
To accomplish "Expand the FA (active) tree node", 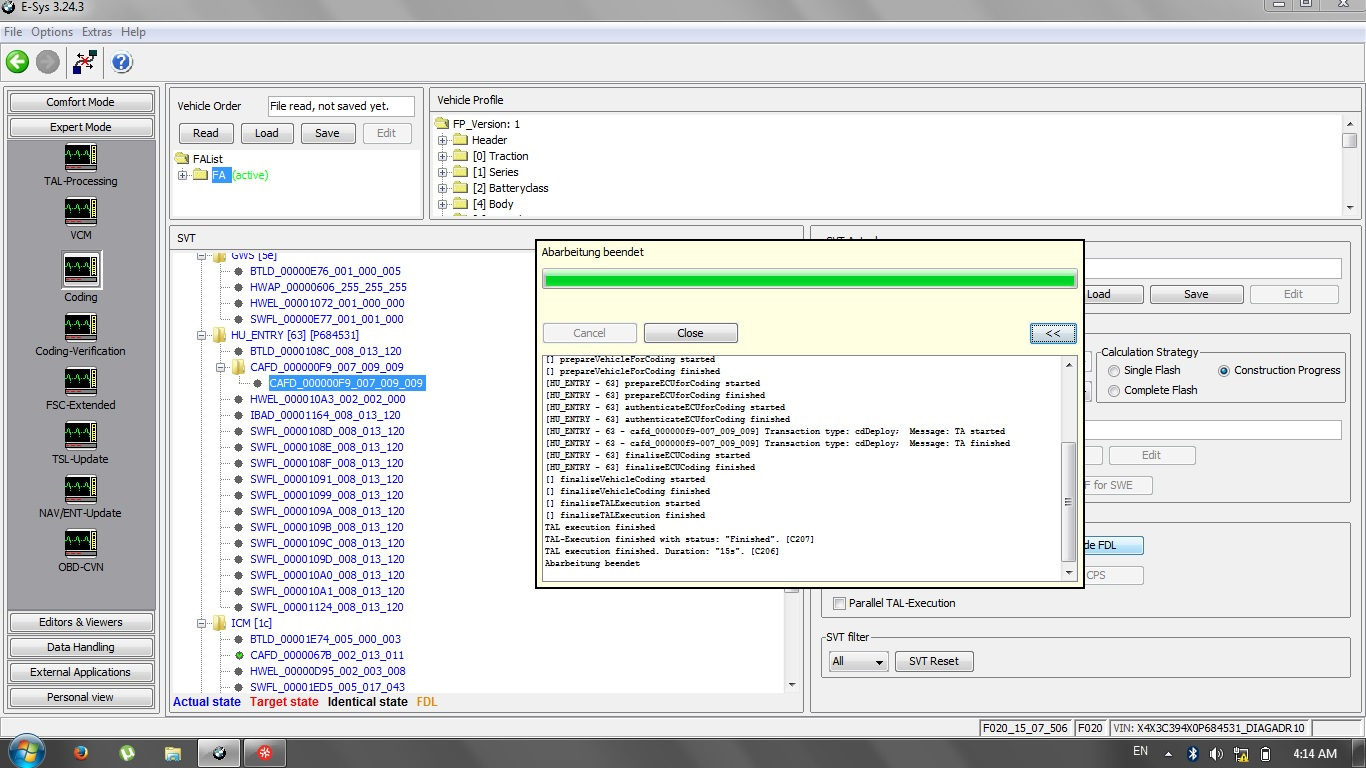I will [x=183, y=176].
